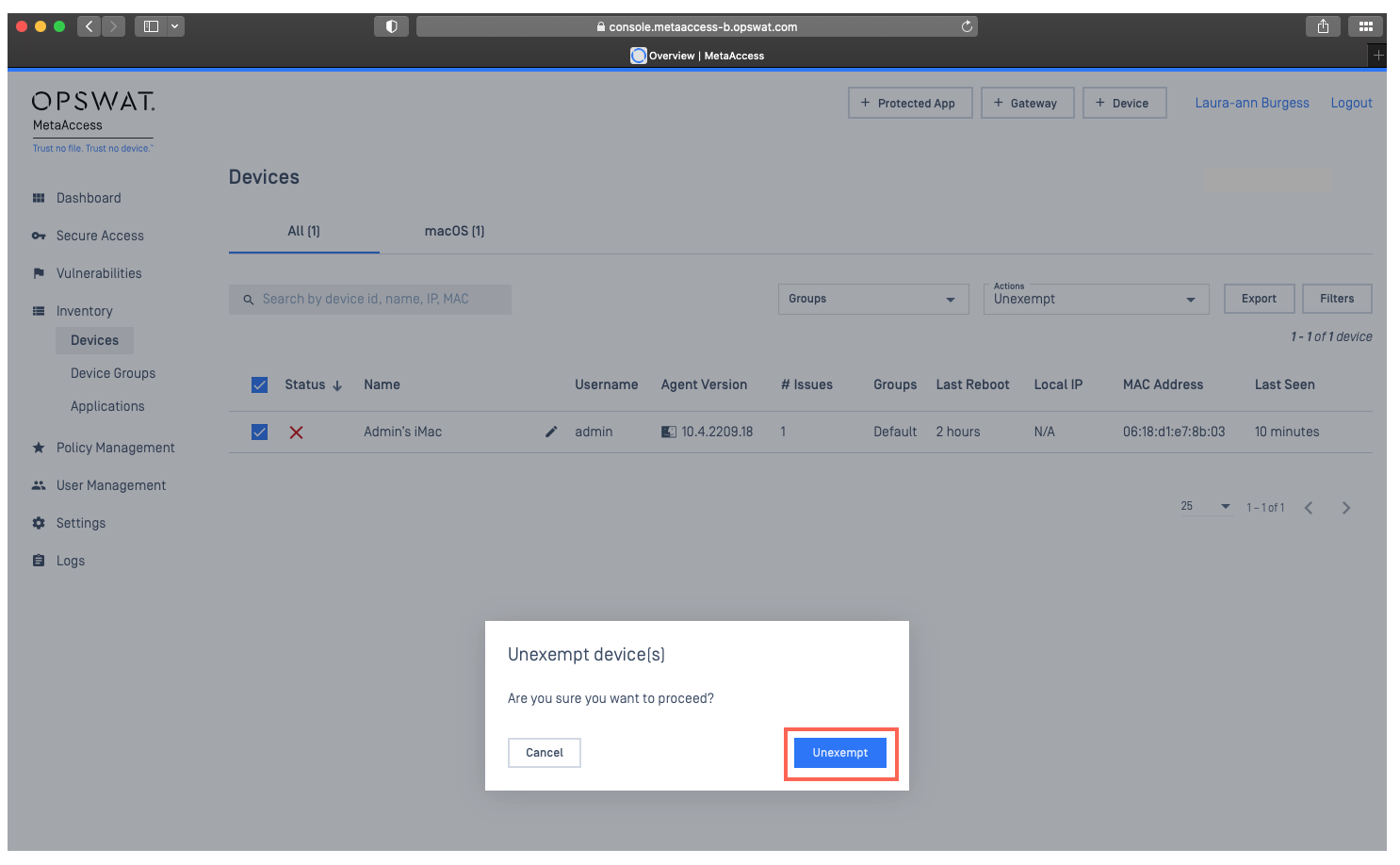This screenshot has height=865, width=1400.
Task: Open the Safari sidebar dropdown arrow
Action: click(174, 26)
